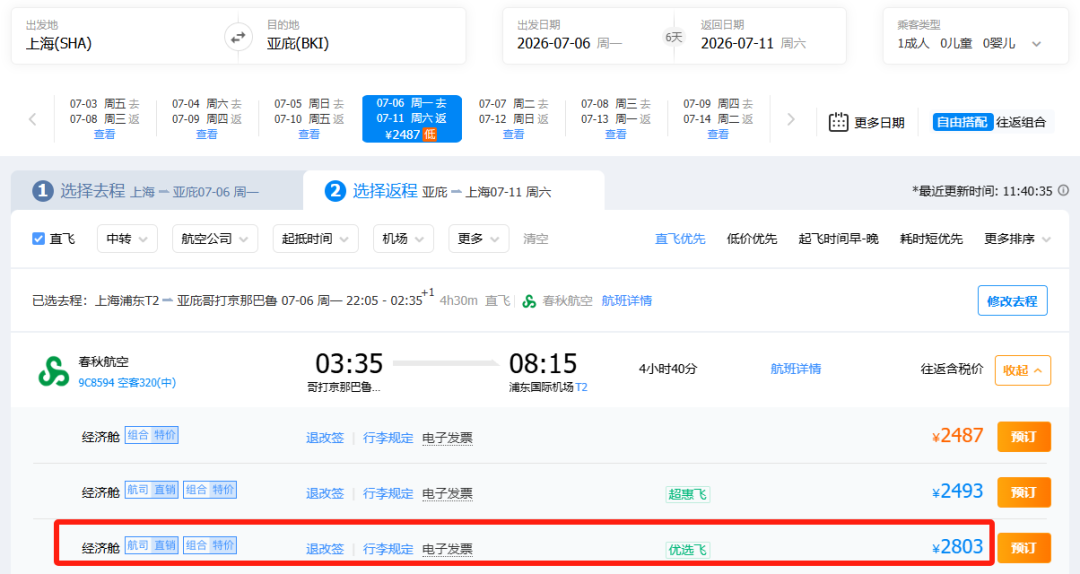View 07-03 to 07-08 date option

[x=105, y=119]
